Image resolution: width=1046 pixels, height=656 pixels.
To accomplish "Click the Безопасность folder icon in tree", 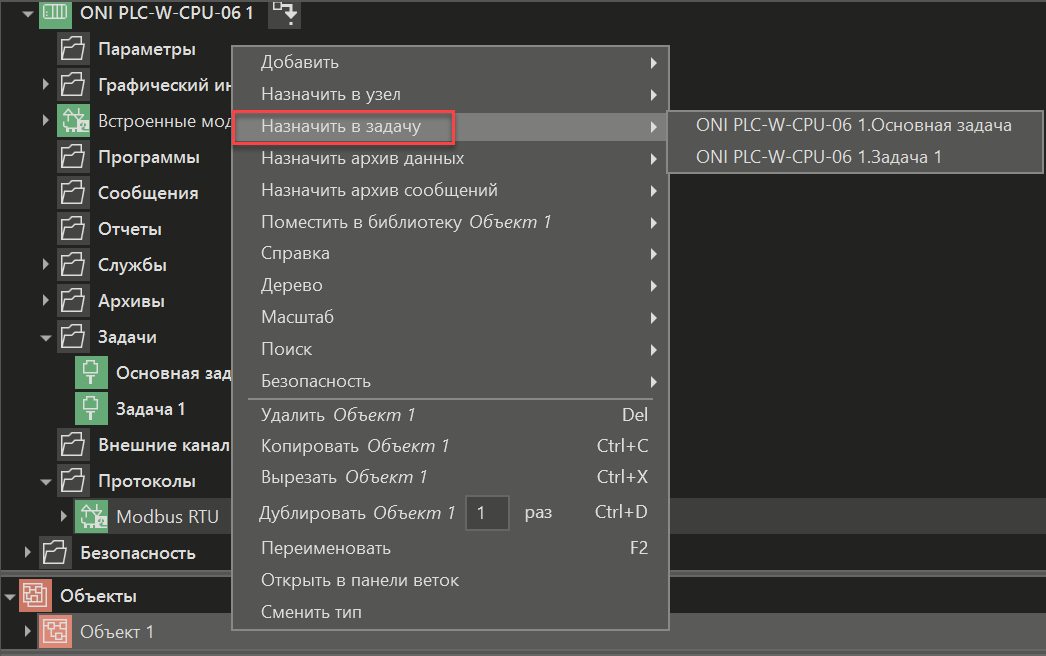I will coord(55,553).
